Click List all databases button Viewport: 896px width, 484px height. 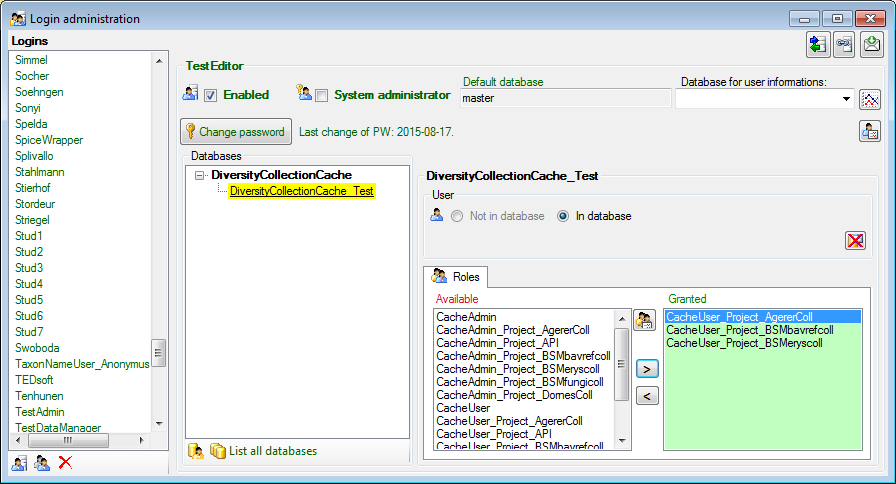[263, 451]
